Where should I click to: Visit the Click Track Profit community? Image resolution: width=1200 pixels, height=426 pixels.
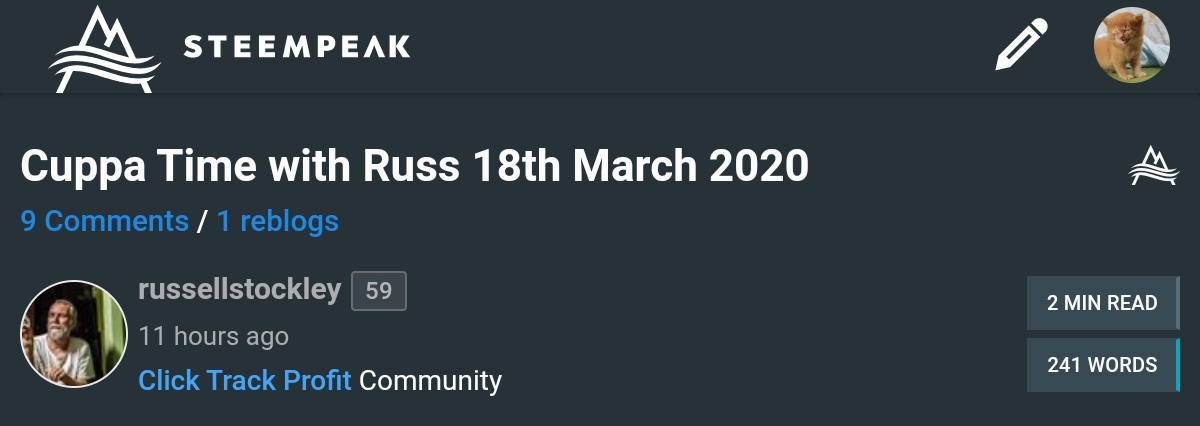click(244, 380)
